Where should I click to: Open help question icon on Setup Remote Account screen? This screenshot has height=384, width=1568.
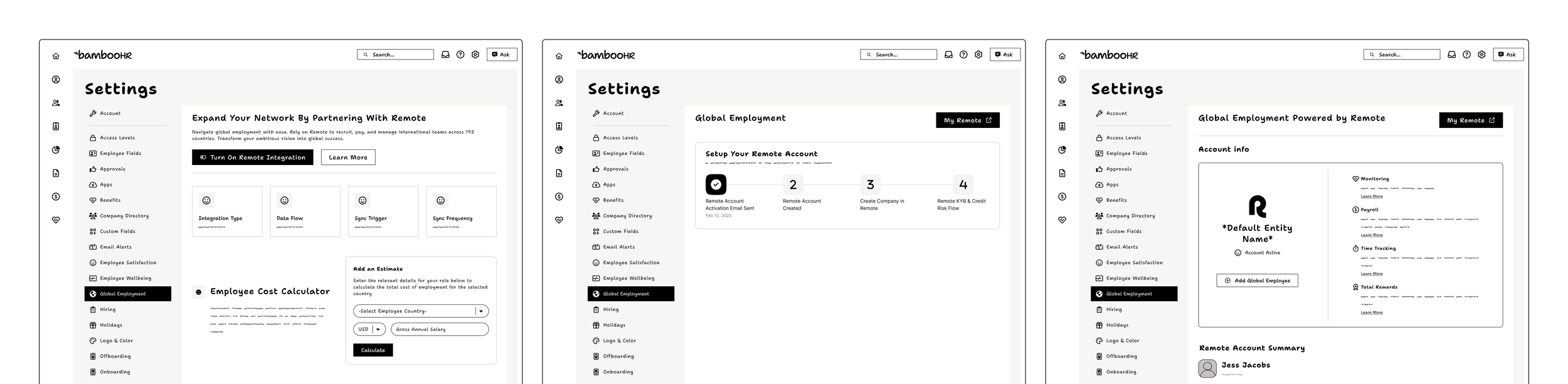click(x=963, y=55)
